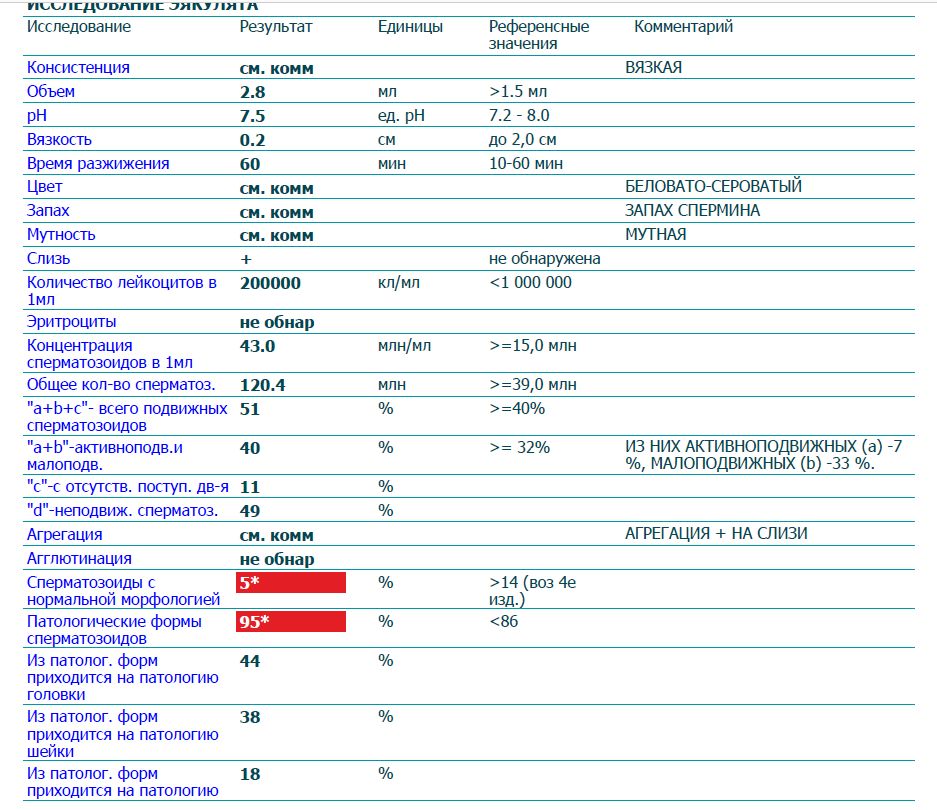This screenshot has height=810, width=937.
Task: Click the АГРЕГАЦИЯ + НА СЛИЗИ comment
Action: [715, 534]
